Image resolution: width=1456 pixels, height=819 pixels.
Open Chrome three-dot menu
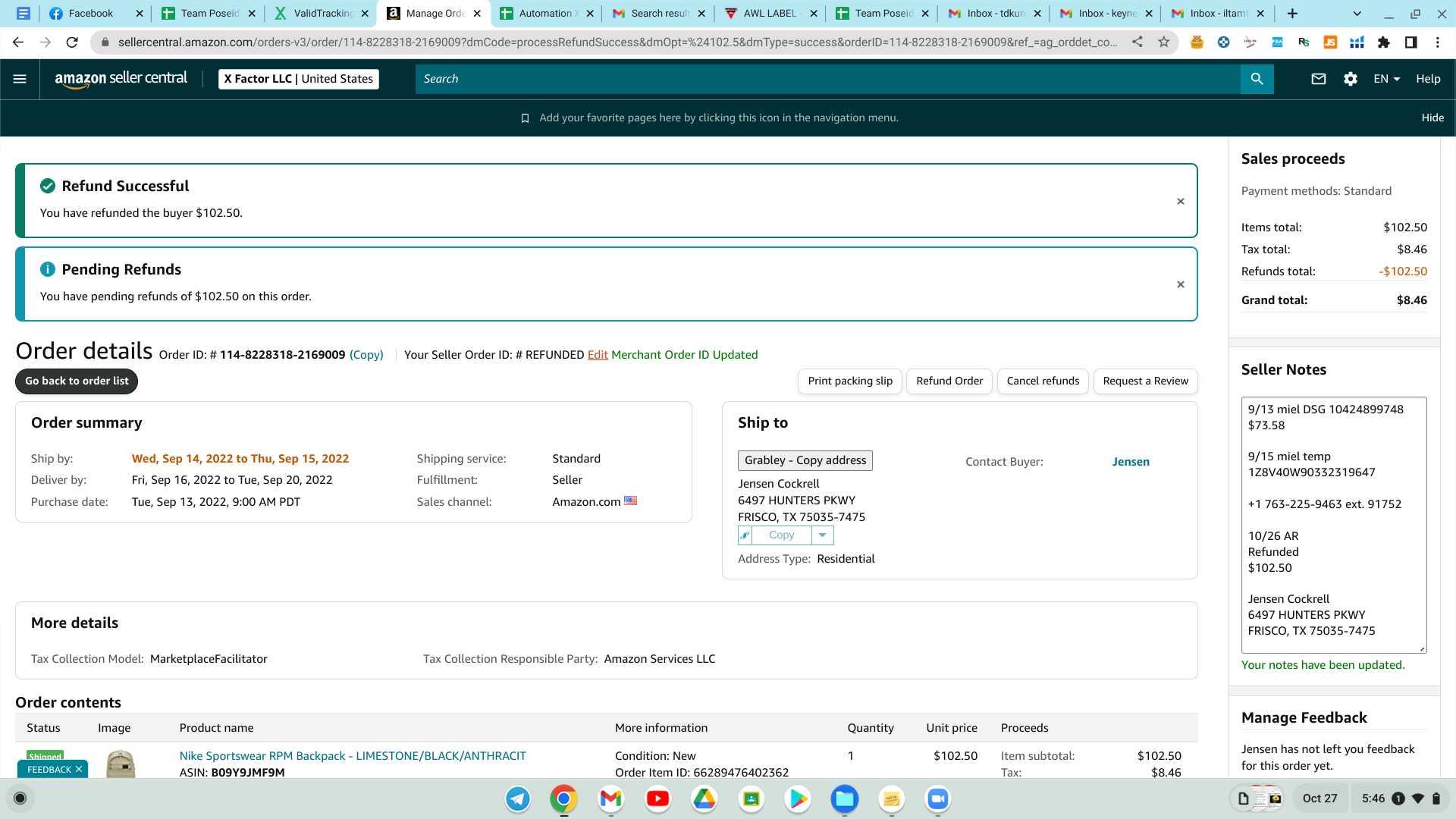pyautogui.click(x=1438, y=42)
